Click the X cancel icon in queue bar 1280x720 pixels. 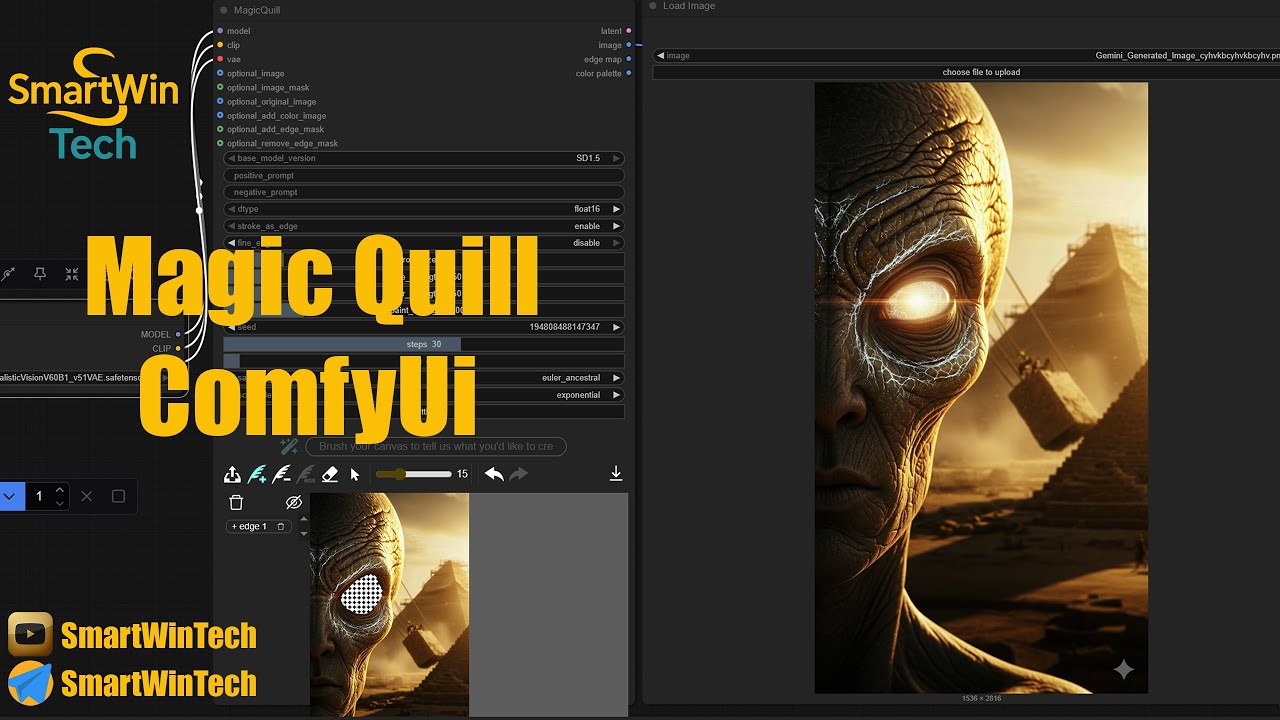pyautogui.click(x=86, y=496)
